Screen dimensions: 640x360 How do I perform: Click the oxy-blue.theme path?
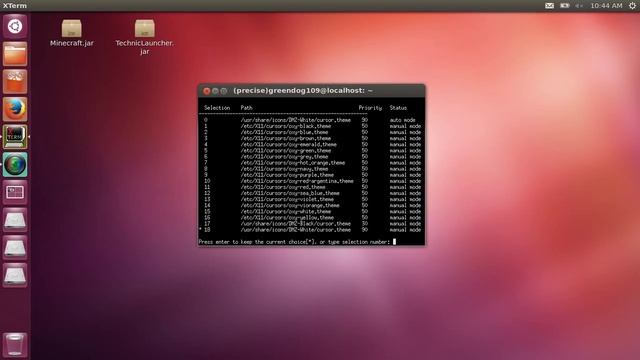tap(284, 132)
